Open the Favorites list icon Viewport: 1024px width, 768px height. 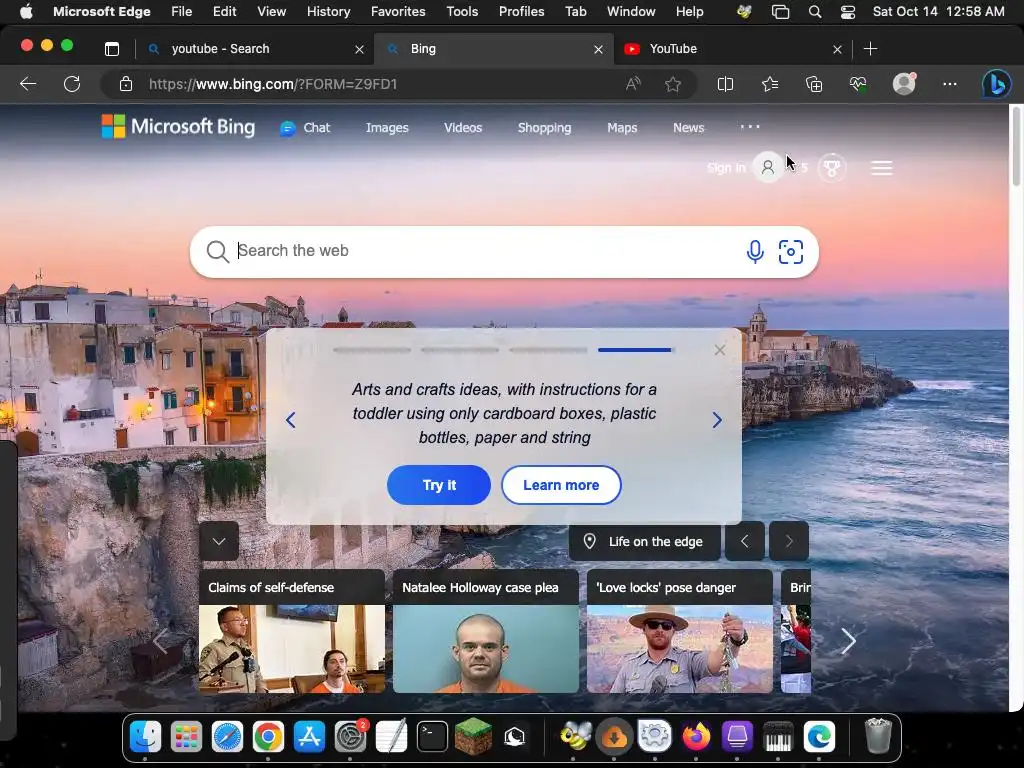[770, 84]
